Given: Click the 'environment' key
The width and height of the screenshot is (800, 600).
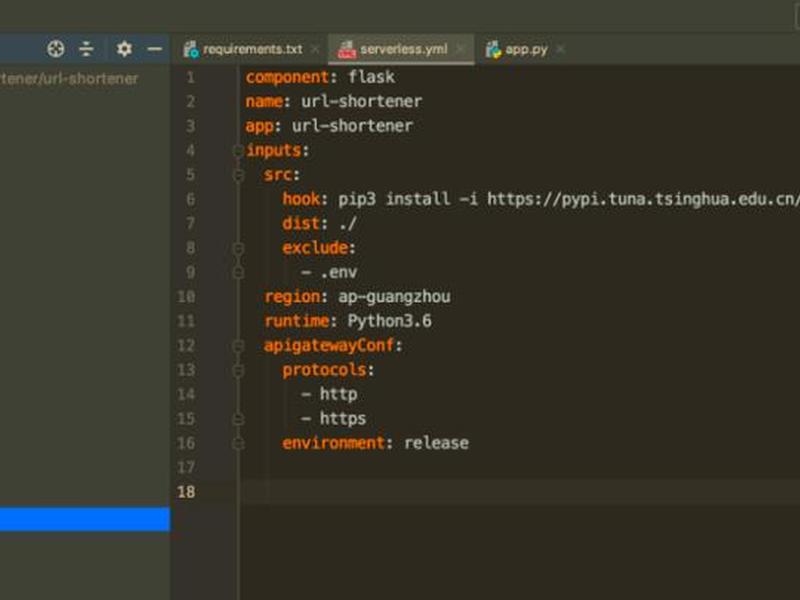Looking at the screenshot, I should tap(334, 443).
